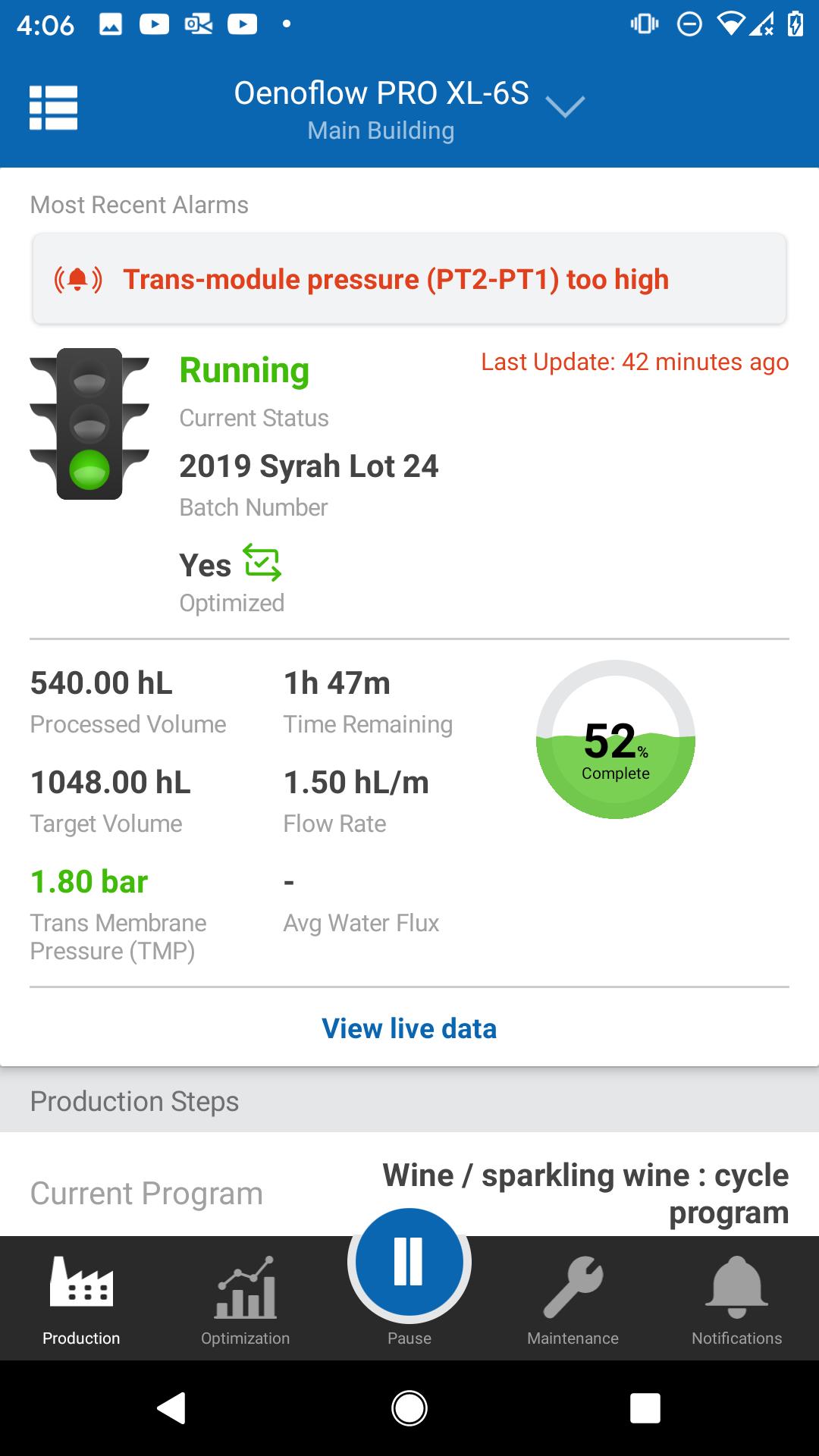
Task: Tap the do-not-disturb status bar icon
Action: coord(689,24)
